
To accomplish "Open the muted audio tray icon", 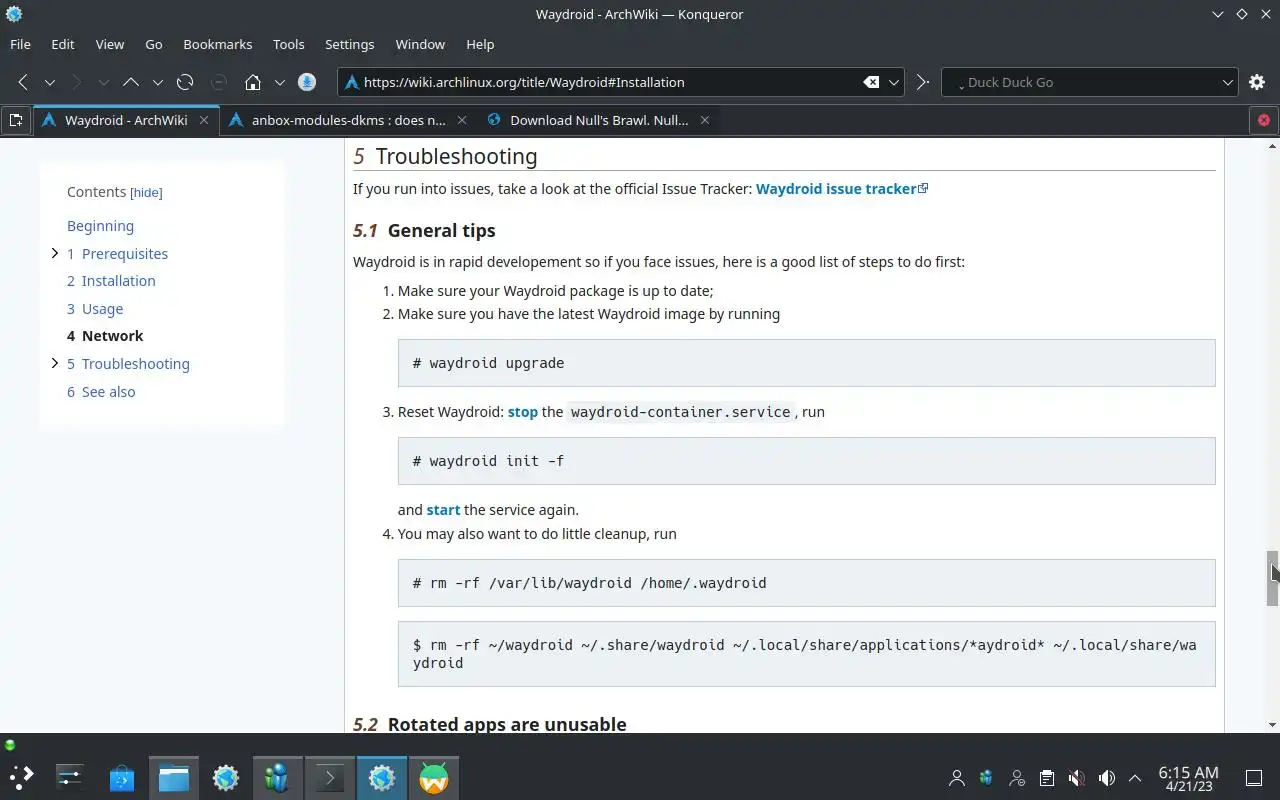I will click(x=1076, y=778).
